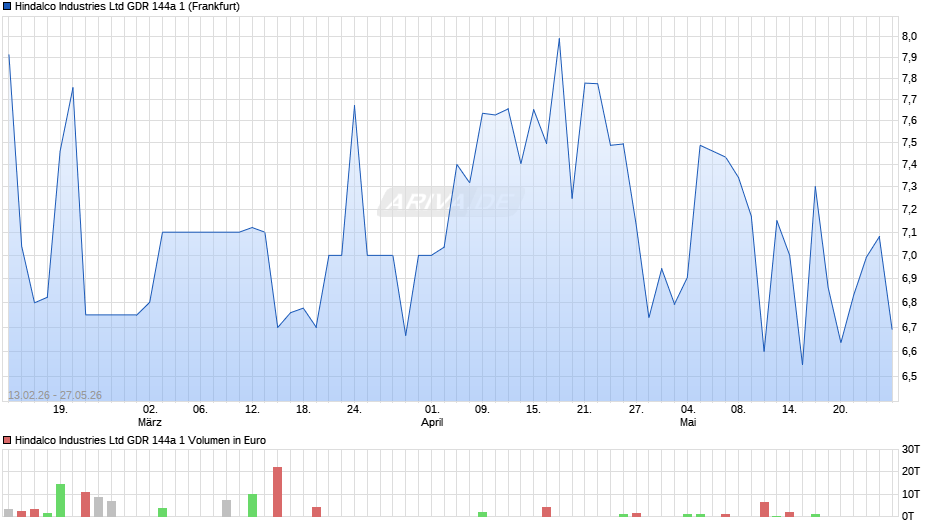The width and height of the screenshot is (940, 526).
Task: Click the 'Mai' month label
Action: tap(688, 422)
